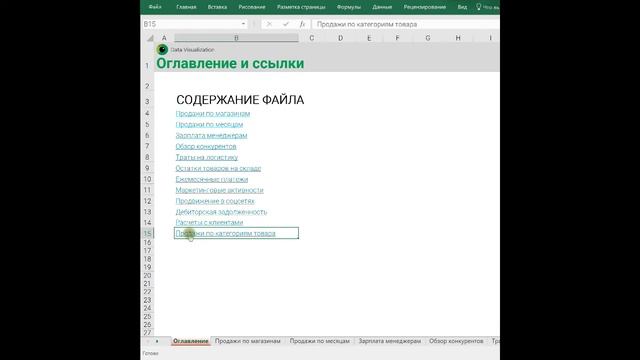640x360 pixels.
Task: Open the Данные ribbon tab
Action: (x=382, y=7)
